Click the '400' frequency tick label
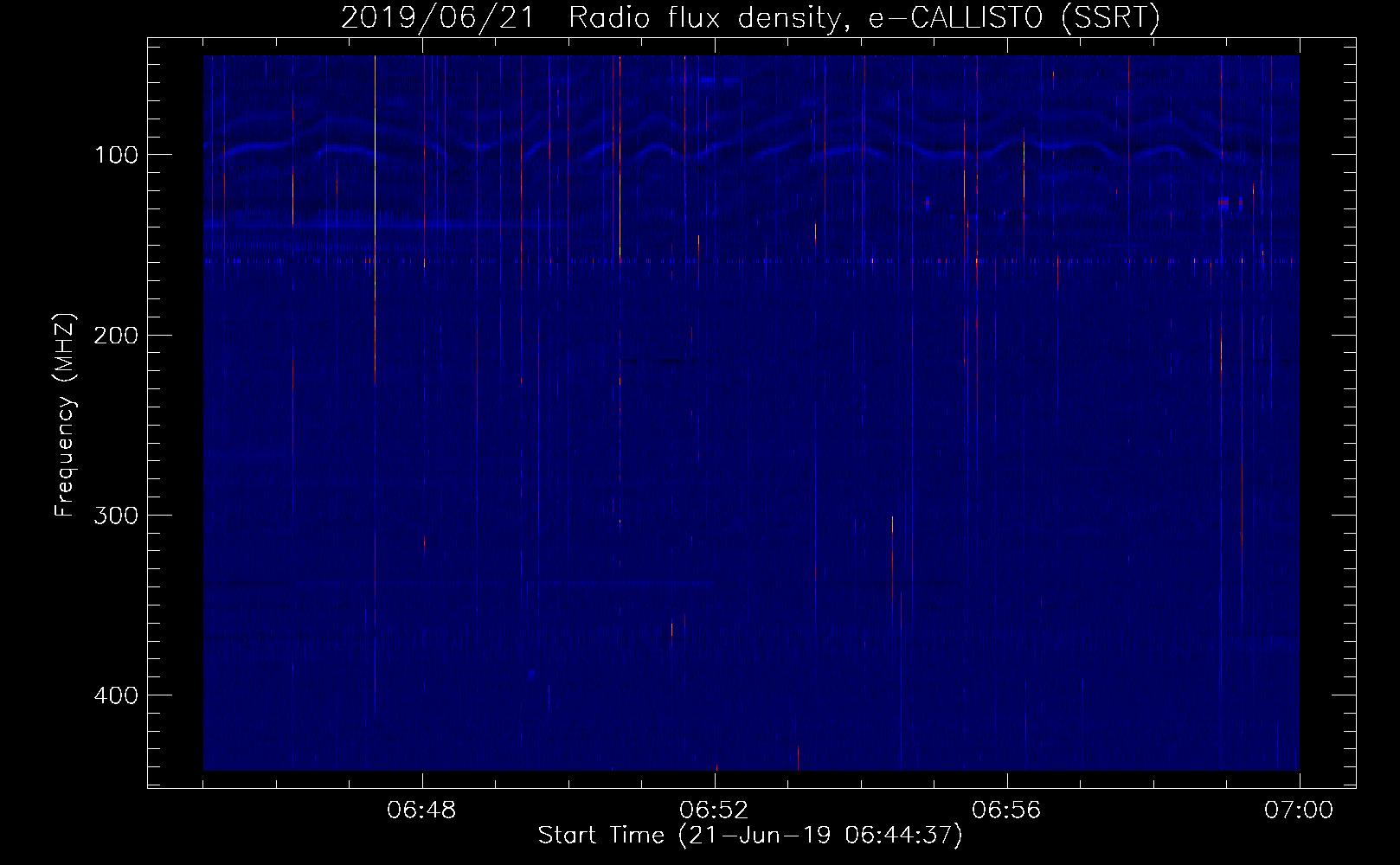1400x865 pixels. [x=116, y=695]
